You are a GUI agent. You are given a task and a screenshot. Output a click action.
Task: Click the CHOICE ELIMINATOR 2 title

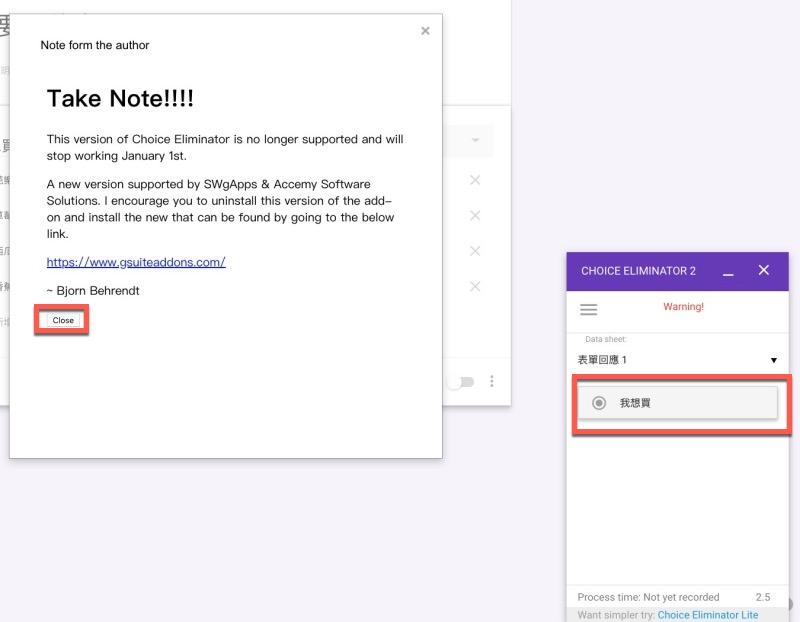[638, 271]
